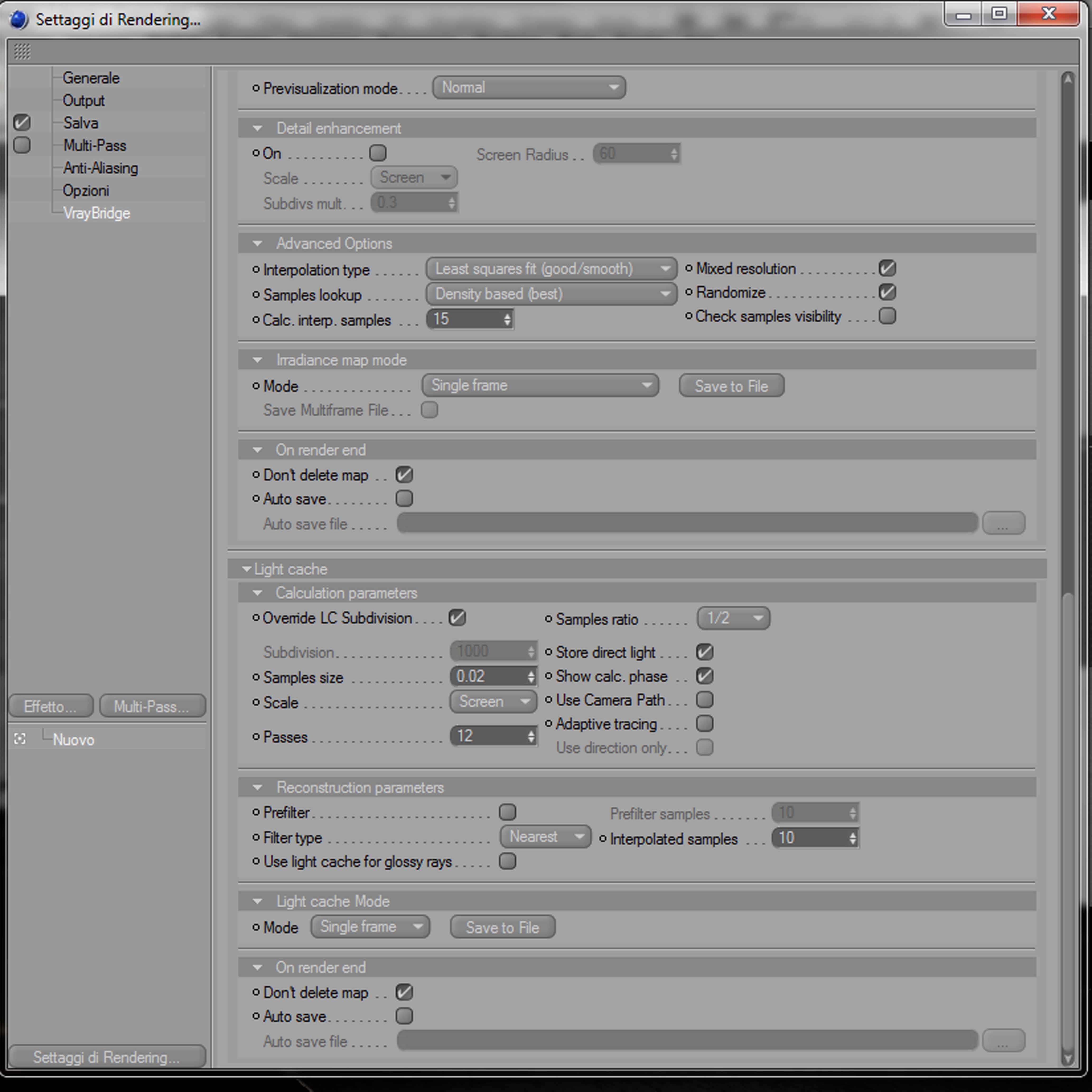Enable Check samples visibility option
1092x1092 pixels.
[887, 316]
